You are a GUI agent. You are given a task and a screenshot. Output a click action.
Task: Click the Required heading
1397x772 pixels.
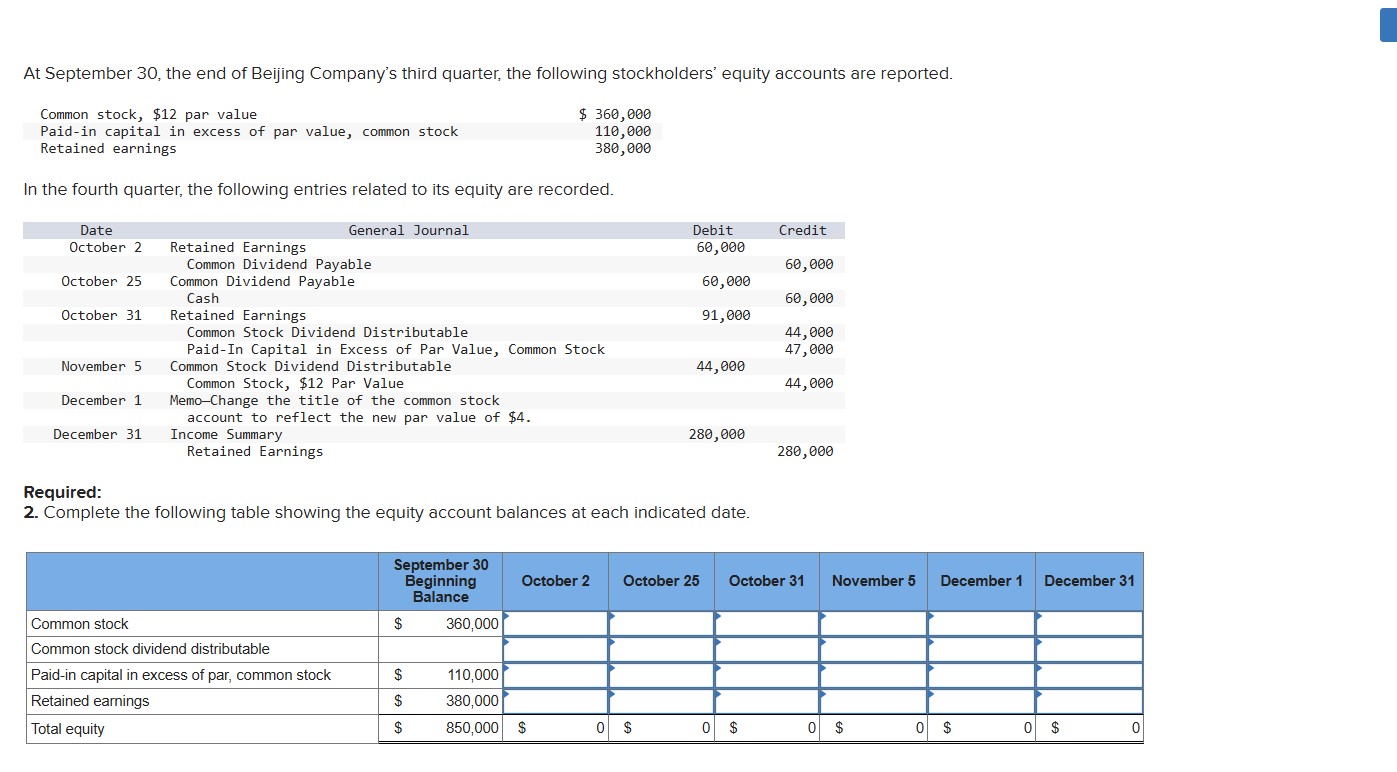pyautogui.click(x=62, y=492)
